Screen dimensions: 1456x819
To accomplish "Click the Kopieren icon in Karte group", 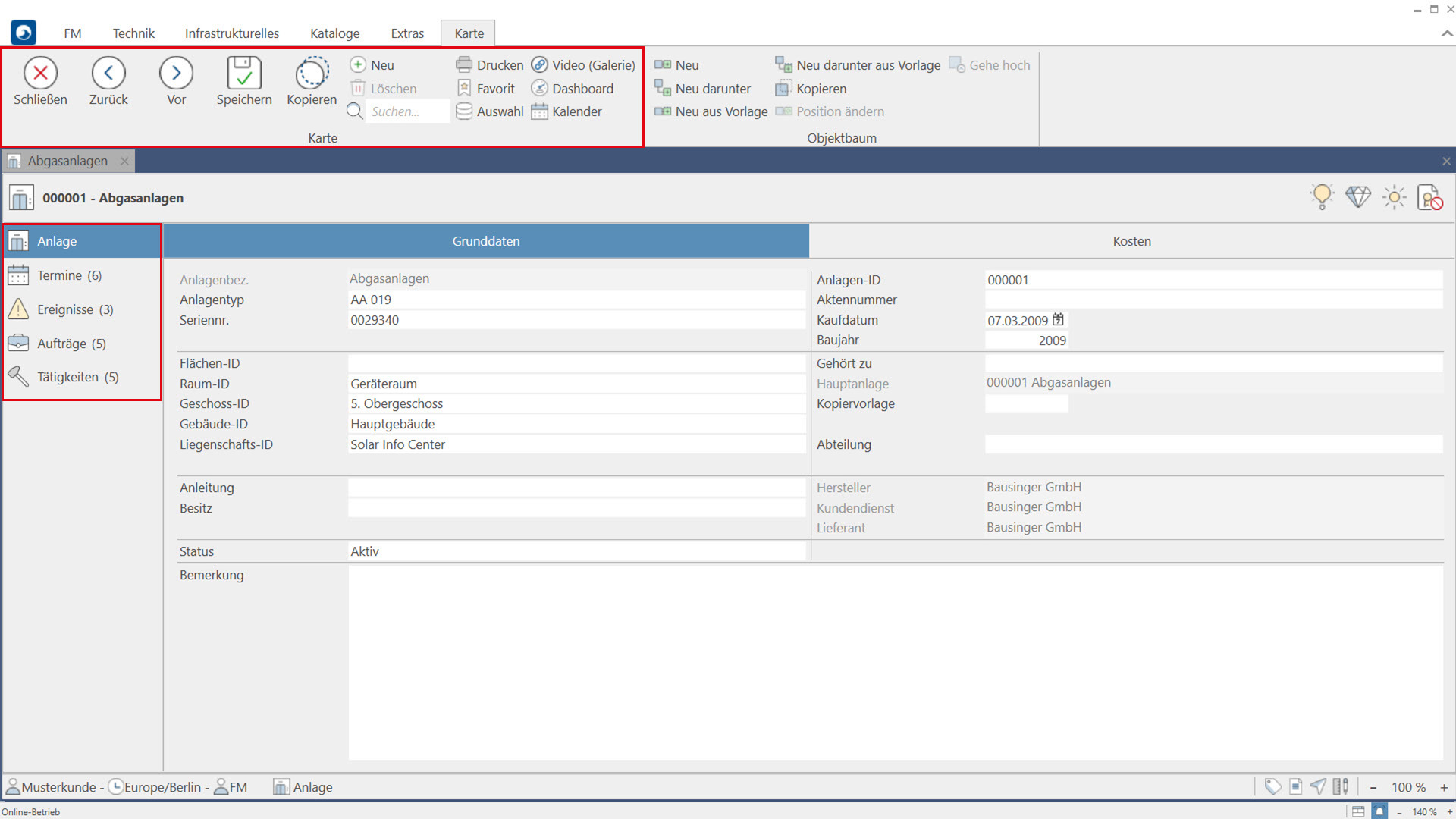I will coord(311,74).
